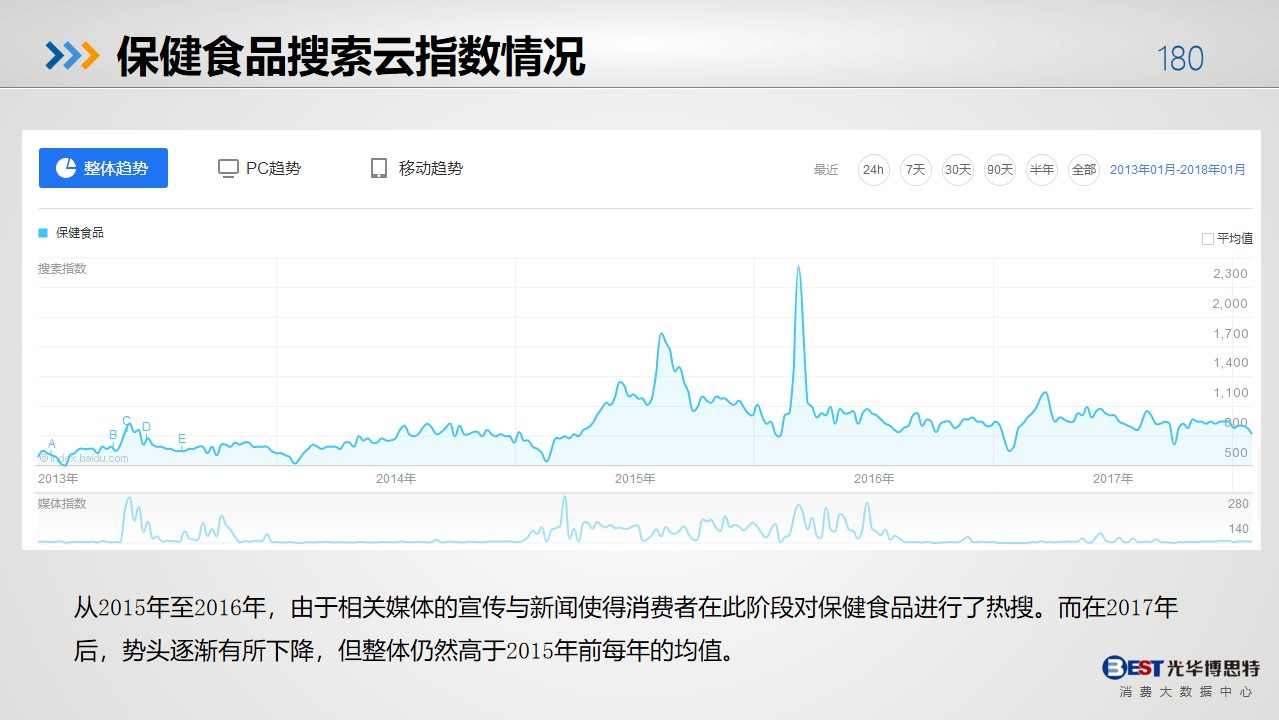Image resolution: width=1279 pixels, height=720 pixels.
Task: Click the 2016年 axis label
Action: click(x=874, y=479)
